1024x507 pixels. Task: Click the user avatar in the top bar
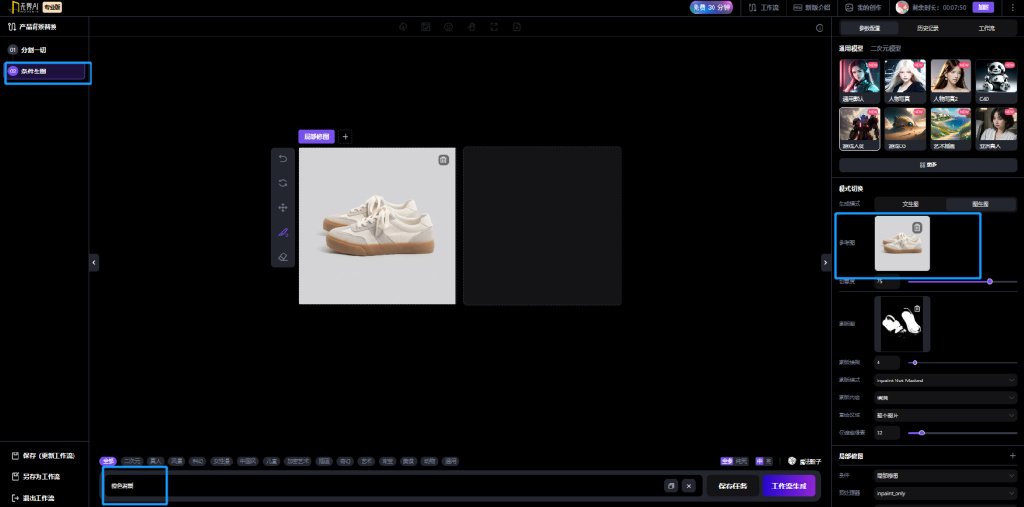[902, 8]
